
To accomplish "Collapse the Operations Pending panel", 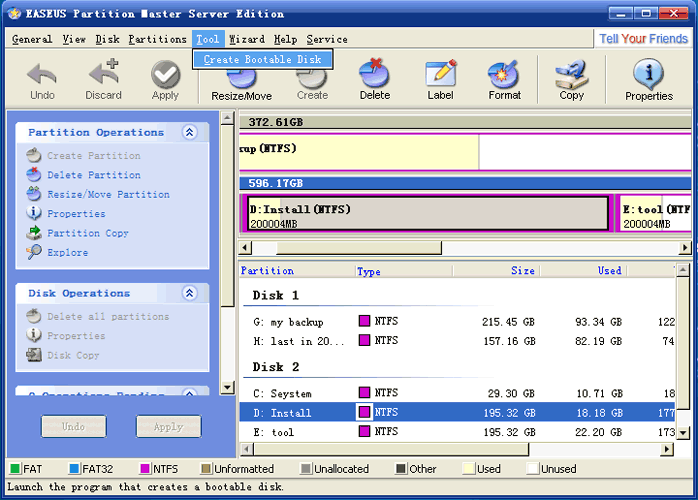I will click(190, 394).
